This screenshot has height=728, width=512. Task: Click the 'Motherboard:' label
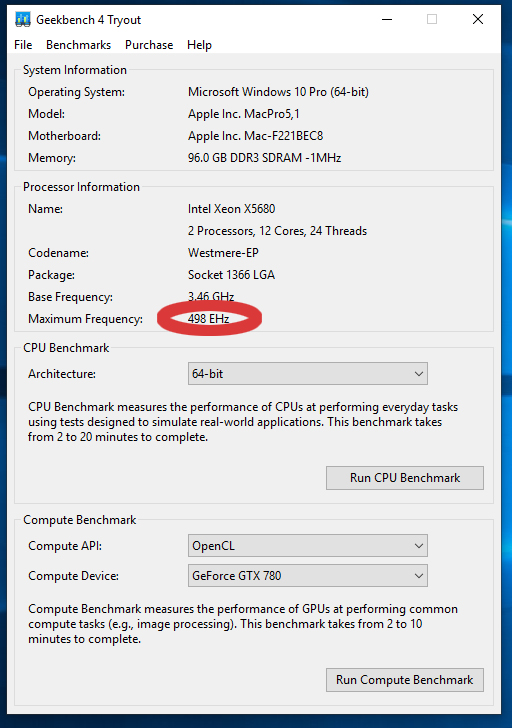(65, 136)
